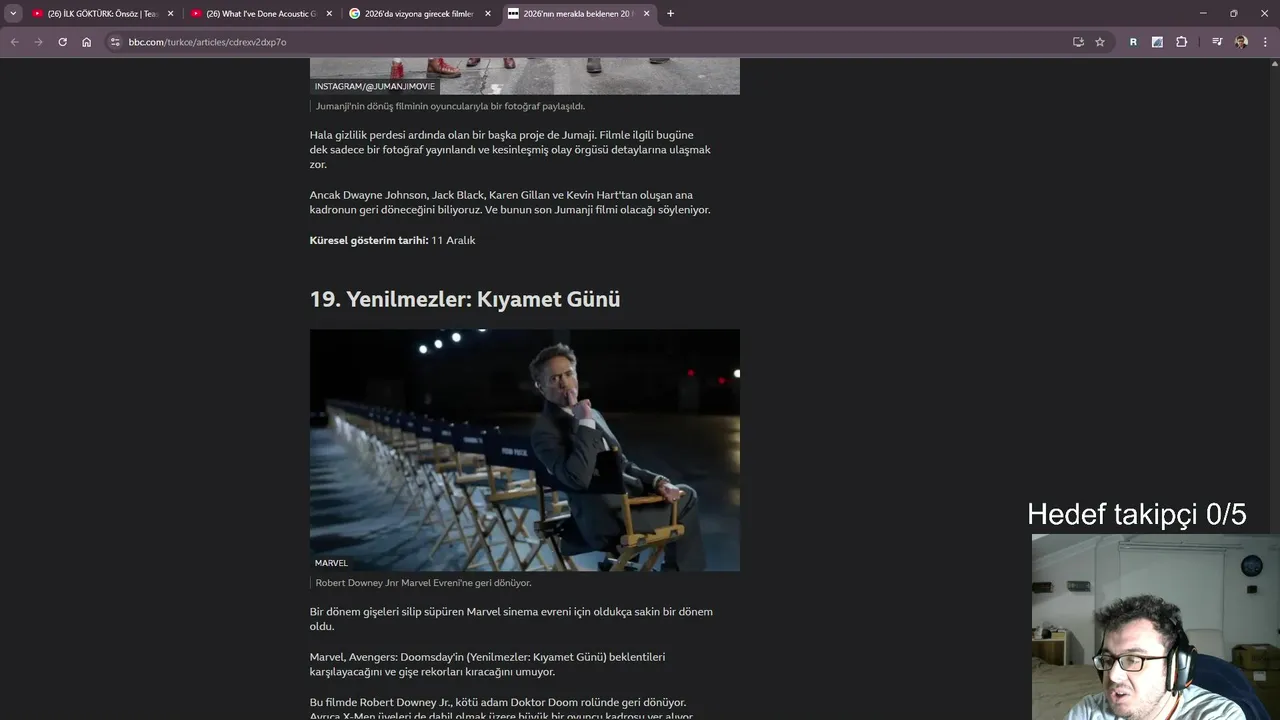The width and height of the screenshot is (1280, 720).
Task: Close the İLK GÖKTÜRK tab
Action: click(x=170, y=13)
